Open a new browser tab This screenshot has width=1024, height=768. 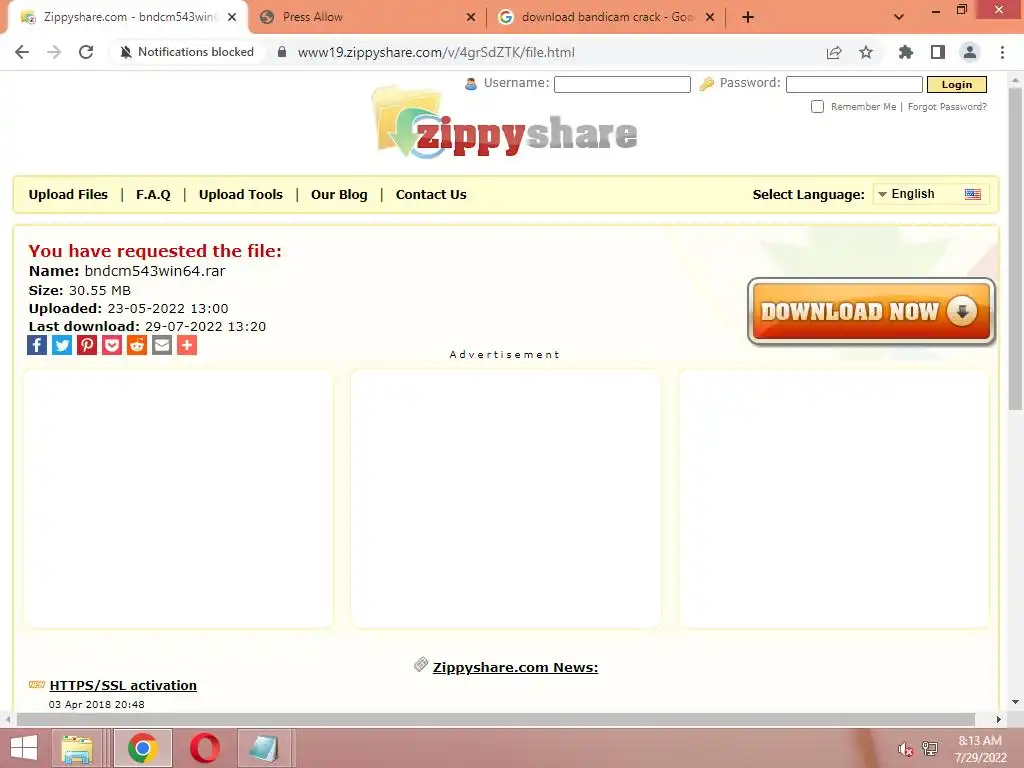click(748, 17)
